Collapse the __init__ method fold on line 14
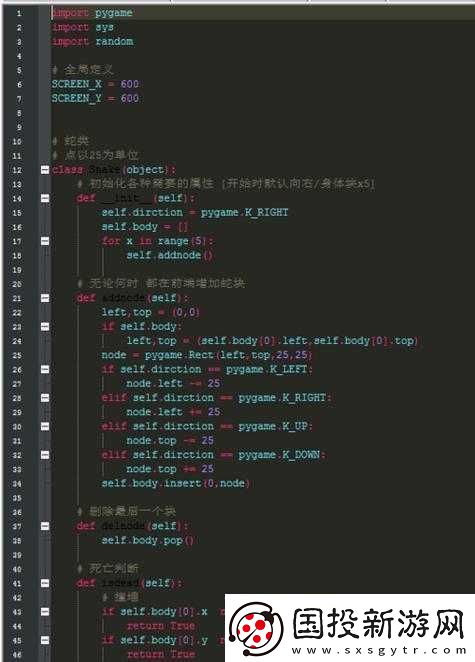Screen dimensions: 475x662 click(45, 198)
